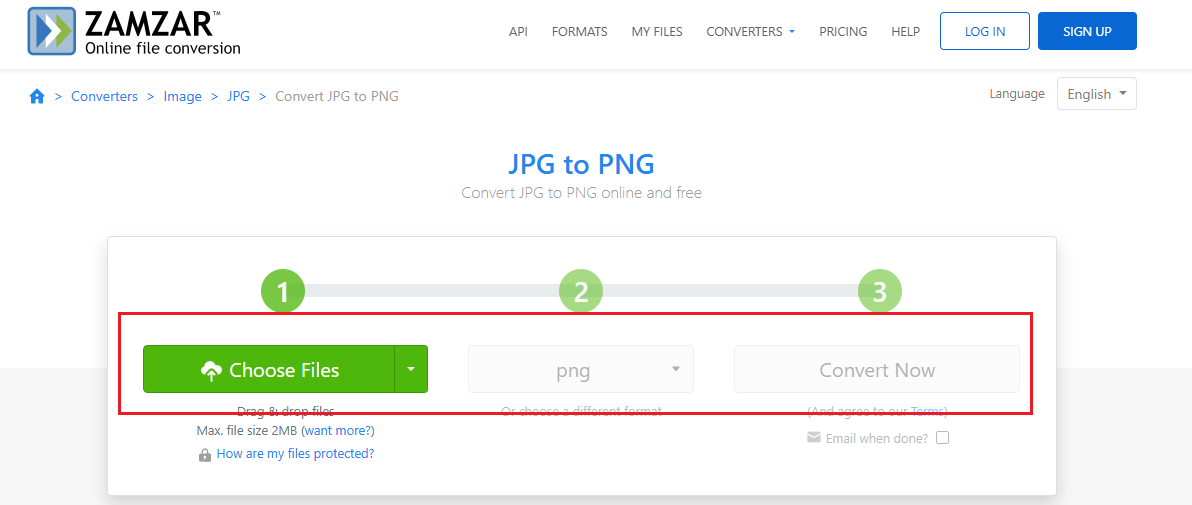Image resolution: width=1192 pixels, height=505 pixels.
Task: Open the png format dropdown
Action: click(x=580, y=370)
